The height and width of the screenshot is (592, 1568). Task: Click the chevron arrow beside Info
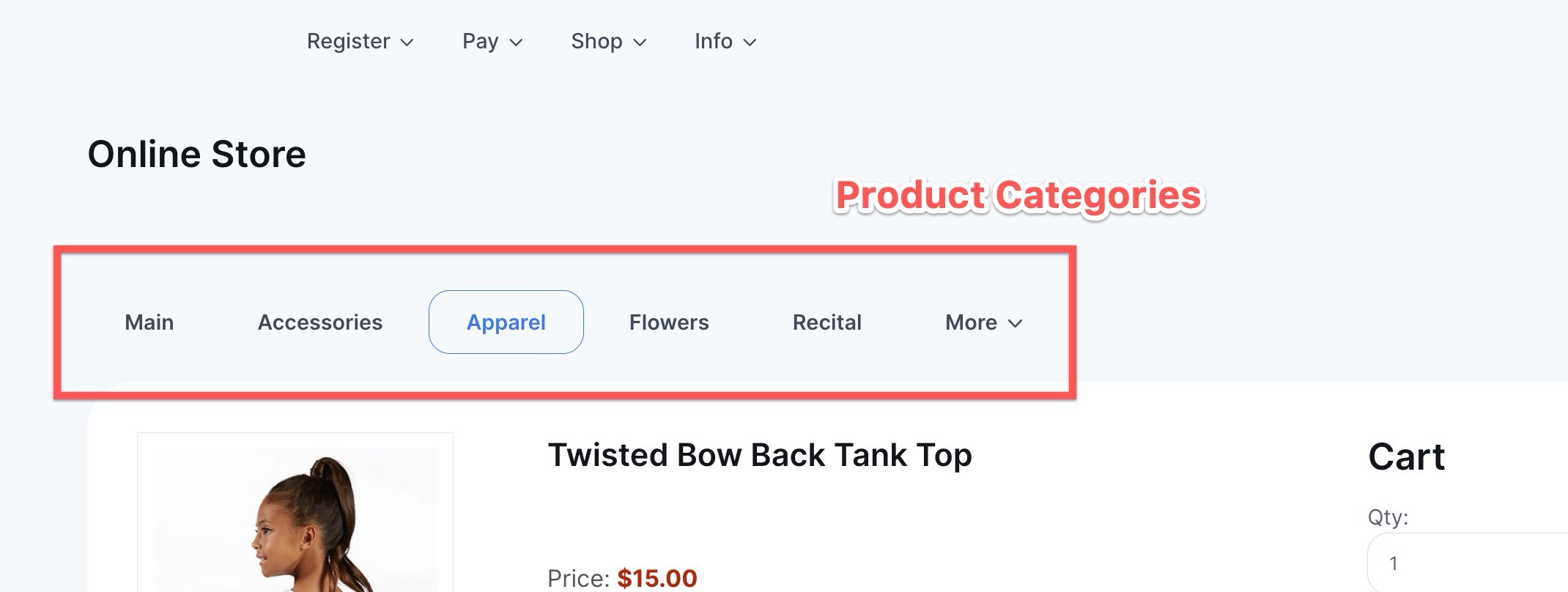[x=750, y=42]
